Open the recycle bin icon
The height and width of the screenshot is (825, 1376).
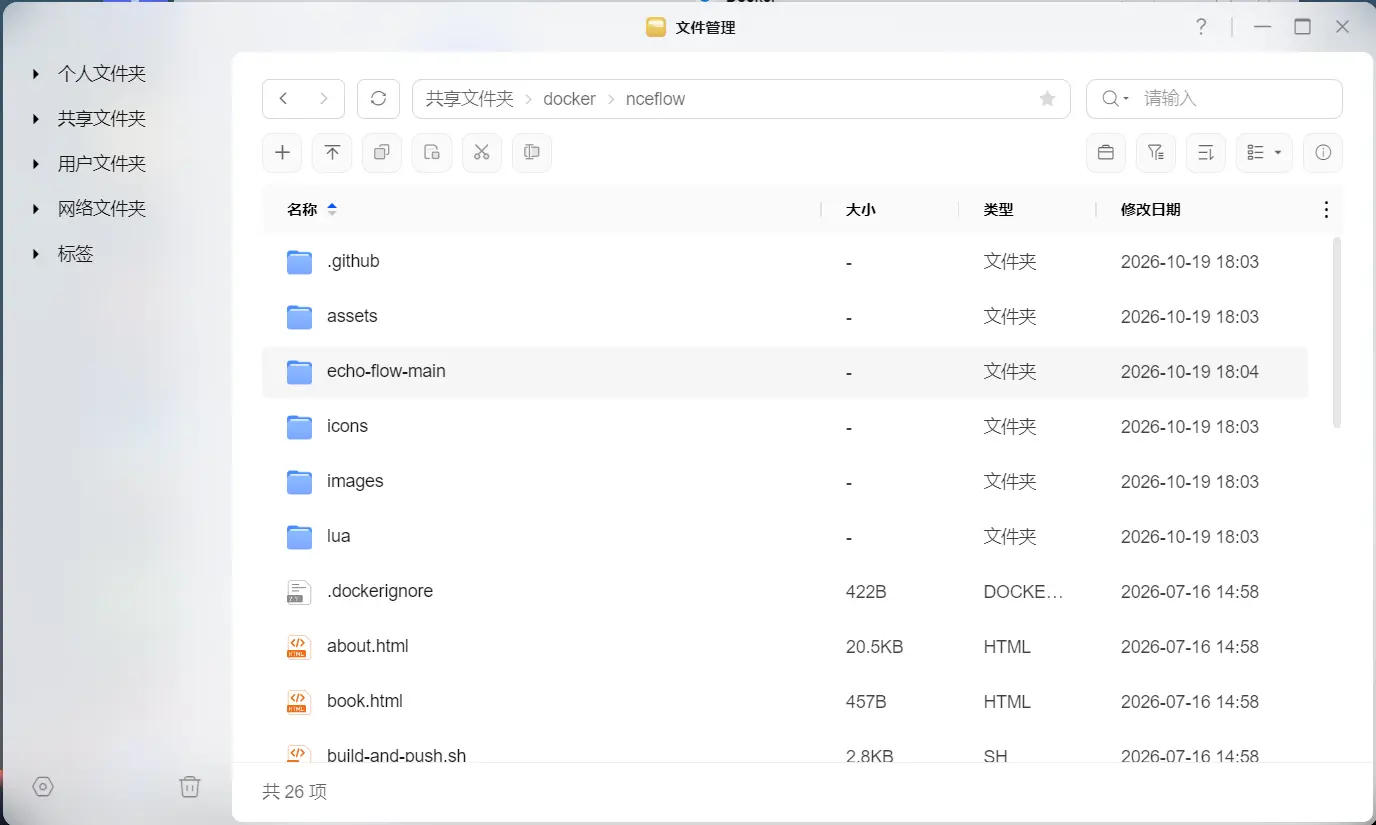190,787
